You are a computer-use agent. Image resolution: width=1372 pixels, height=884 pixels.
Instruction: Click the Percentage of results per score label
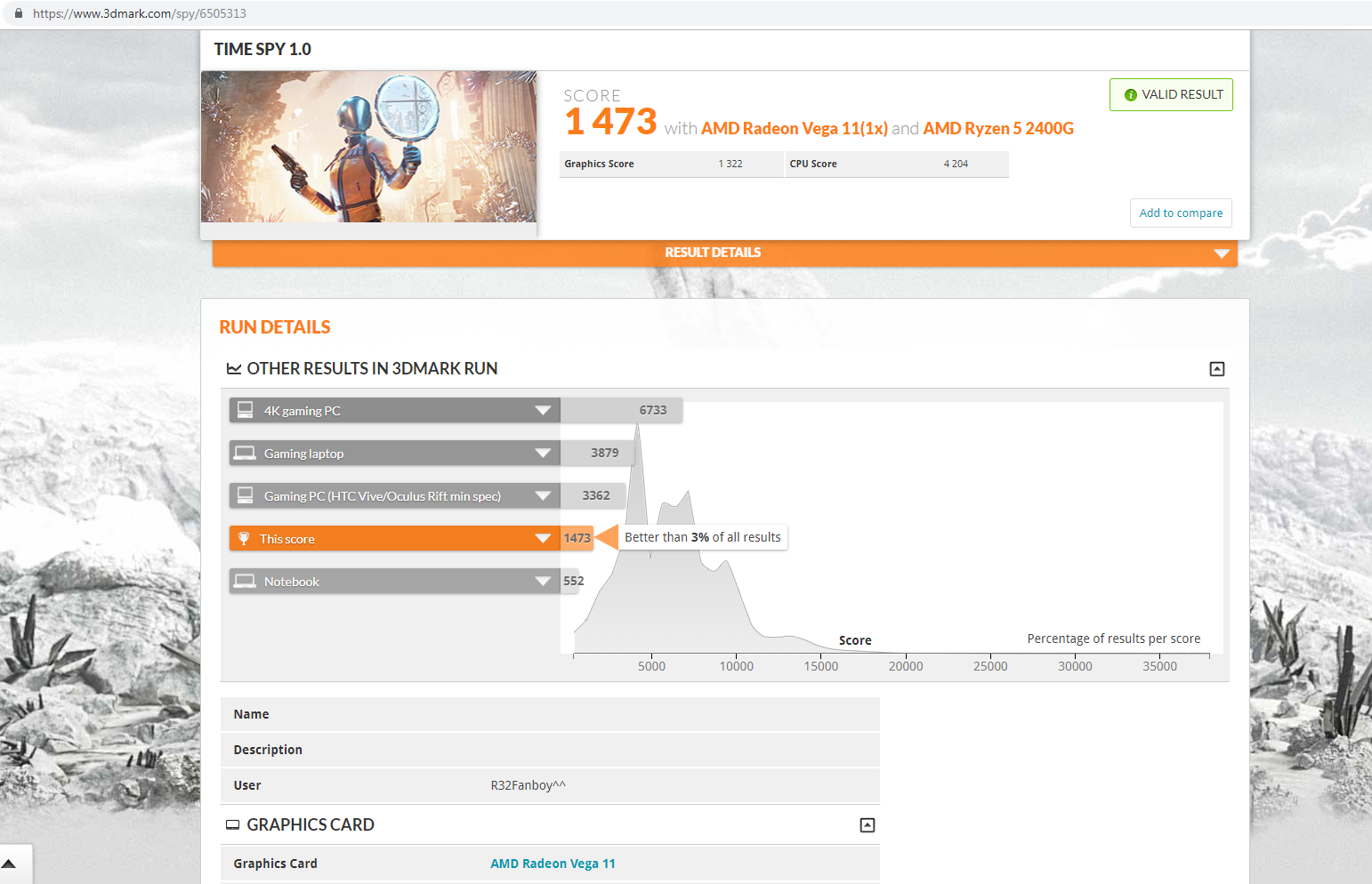(x=1114, y=639)
